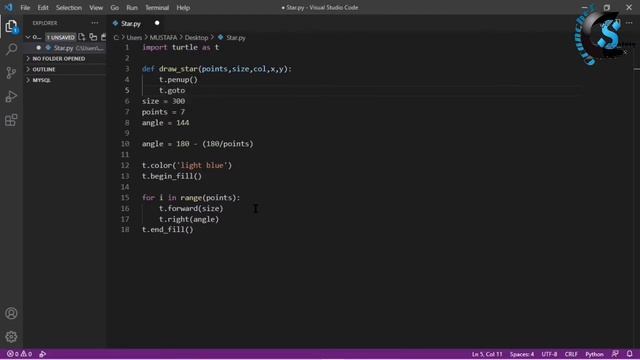Click the VS Code logo icon

coord(9,7)
